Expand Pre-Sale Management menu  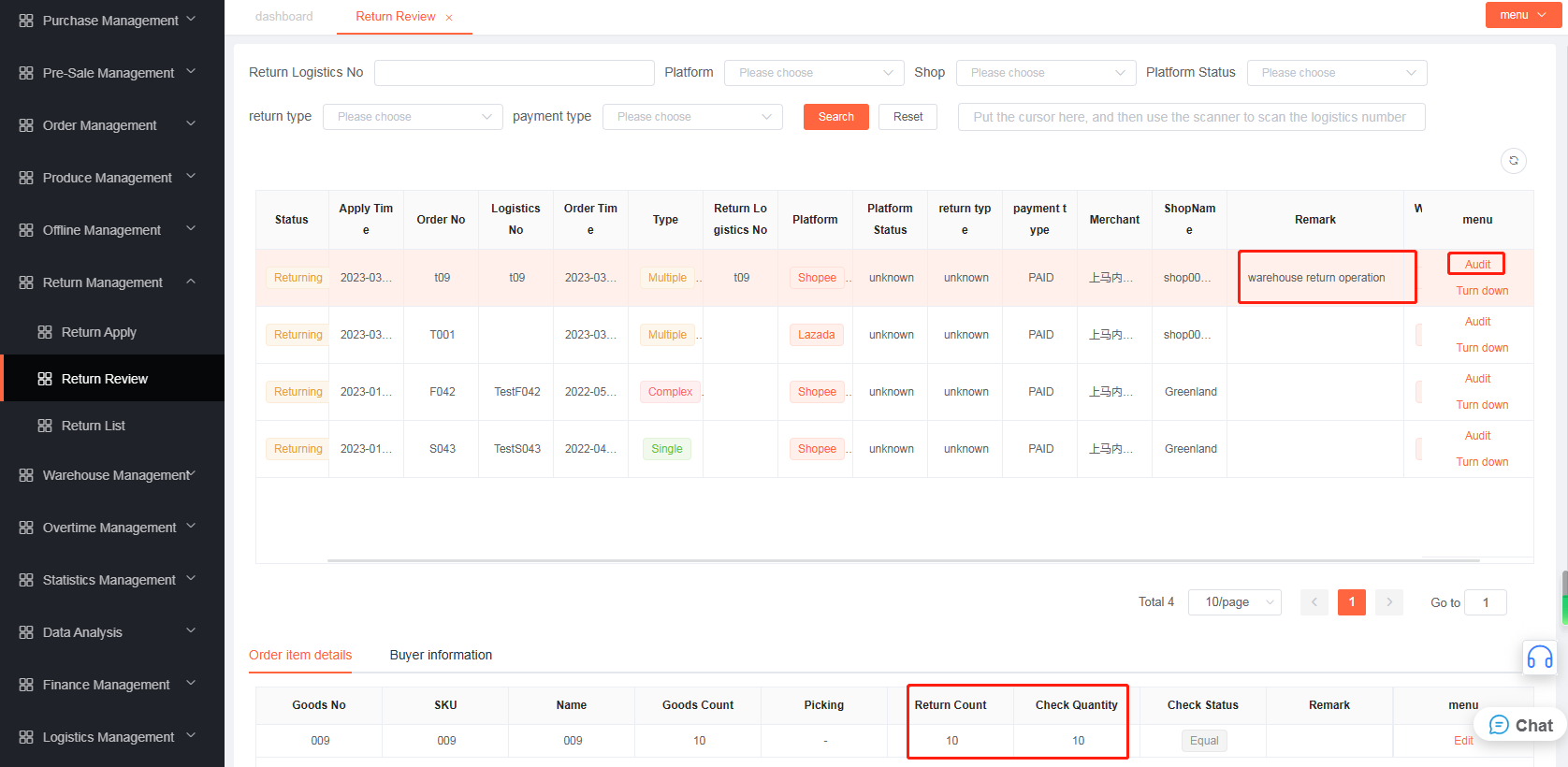point(191,71)
